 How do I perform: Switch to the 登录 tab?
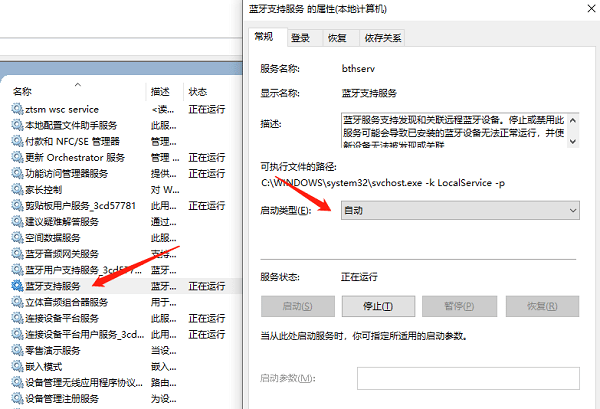(300, 38)
